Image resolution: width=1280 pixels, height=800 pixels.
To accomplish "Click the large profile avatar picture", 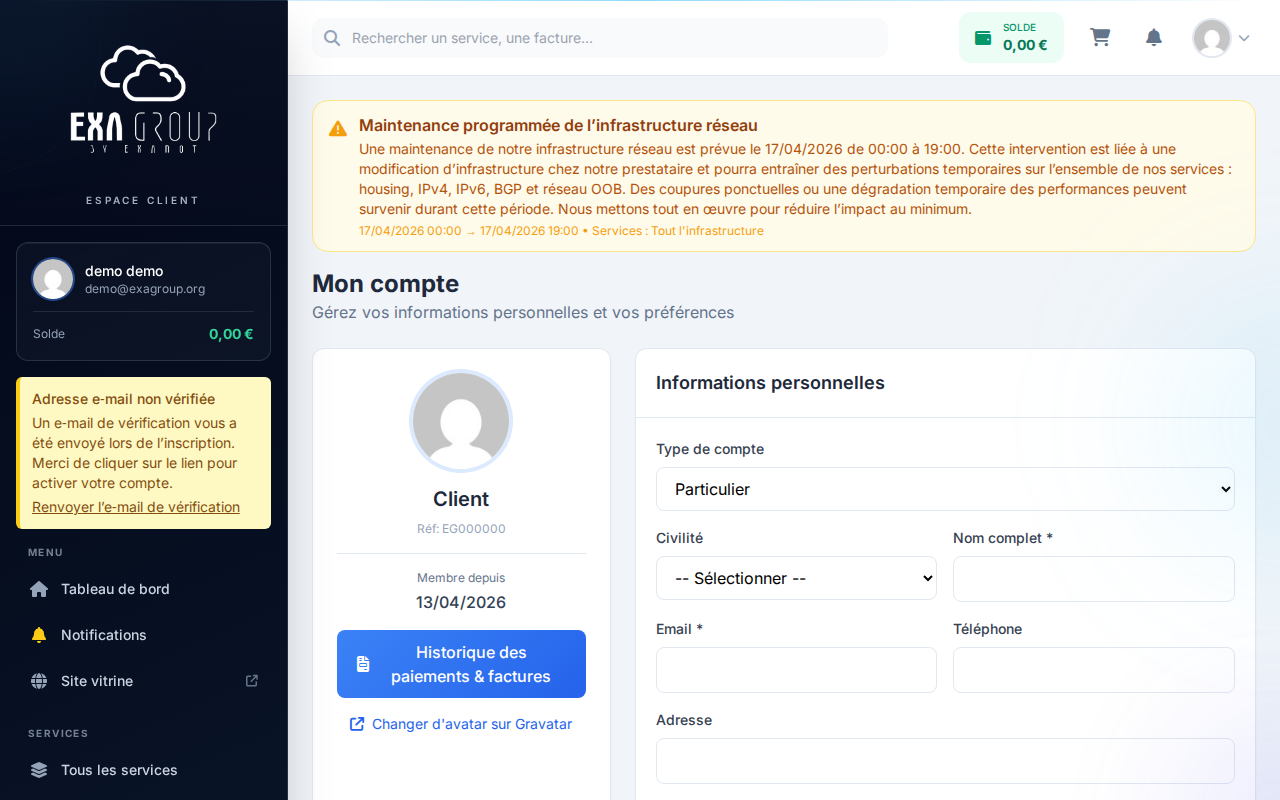I will (461, 421).
